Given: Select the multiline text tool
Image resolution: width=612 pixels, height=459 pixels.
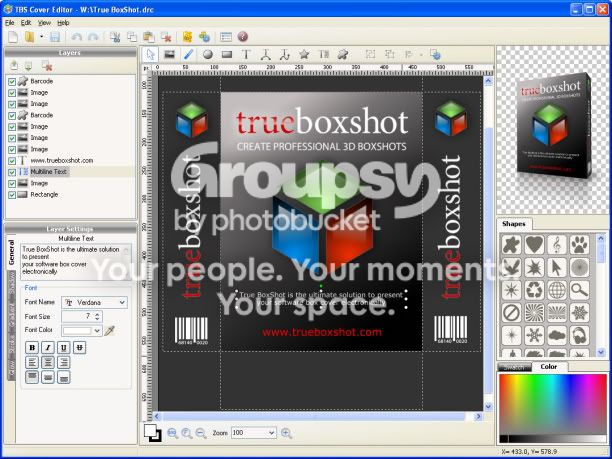Looking at the screenshot, I should pos(324,55).
